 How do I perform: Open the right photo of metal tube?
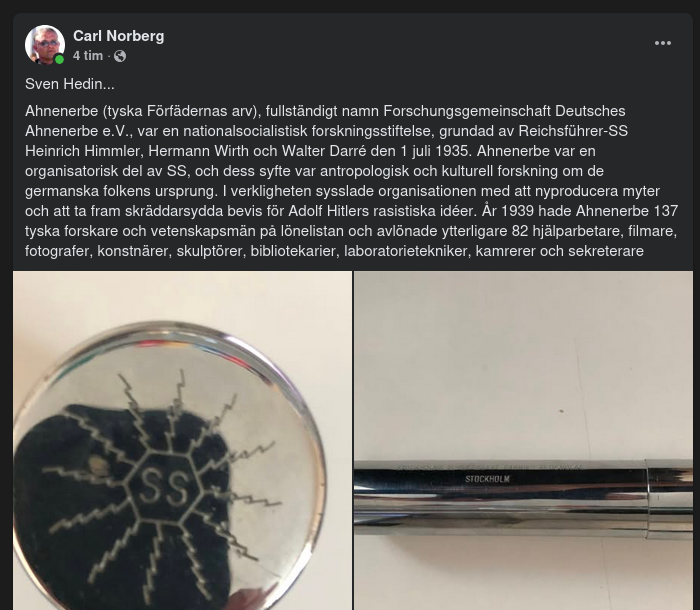pos(523,440)
